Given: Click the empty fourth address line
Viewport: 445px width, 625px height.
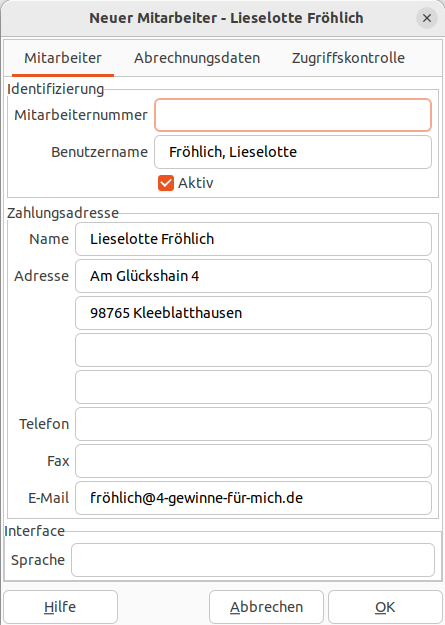Looking at the screenshot, I should [x=253, y=387].
